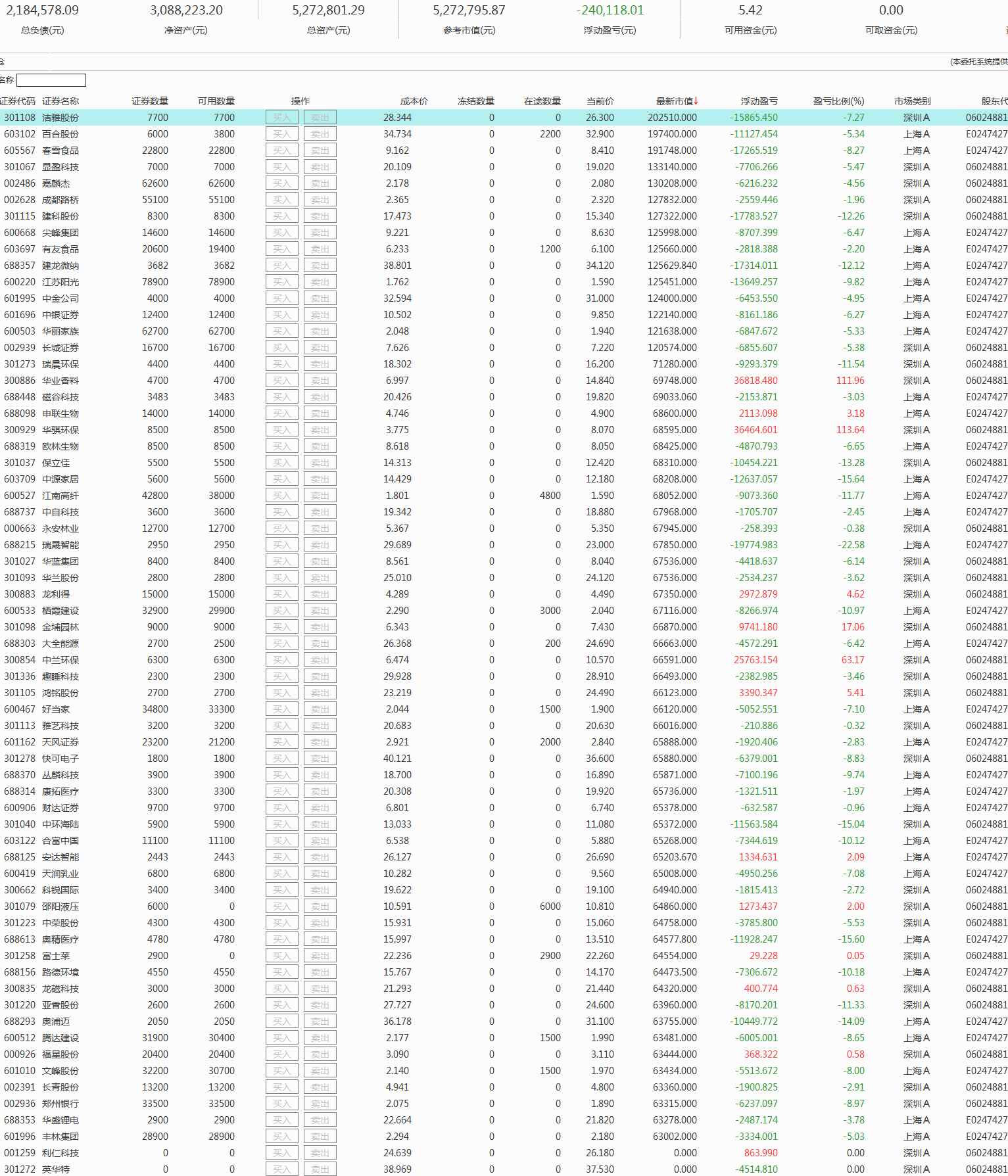The image size is (1008, 1176).
Task: Click the 36818.480 profit for 华业香料
Action: (756, 381)
